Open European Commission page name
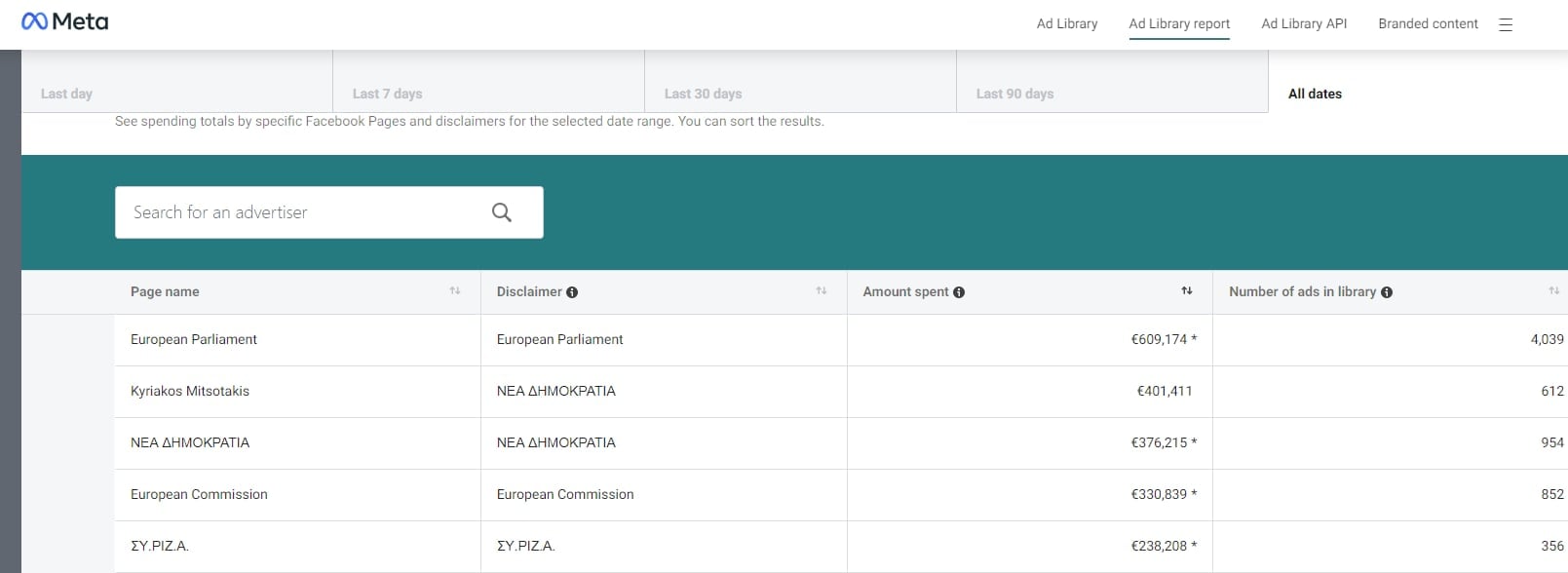 [199, 494]
